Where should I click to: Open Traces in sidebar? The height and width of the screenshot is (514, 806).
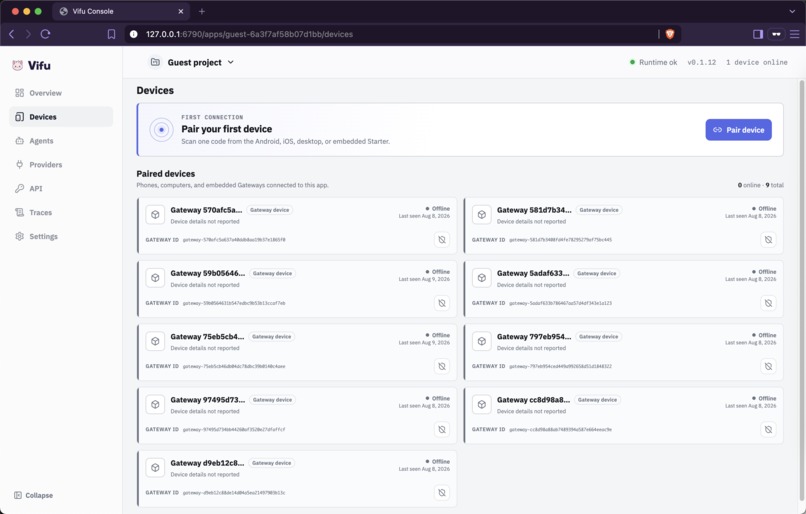tap(61, 212)
